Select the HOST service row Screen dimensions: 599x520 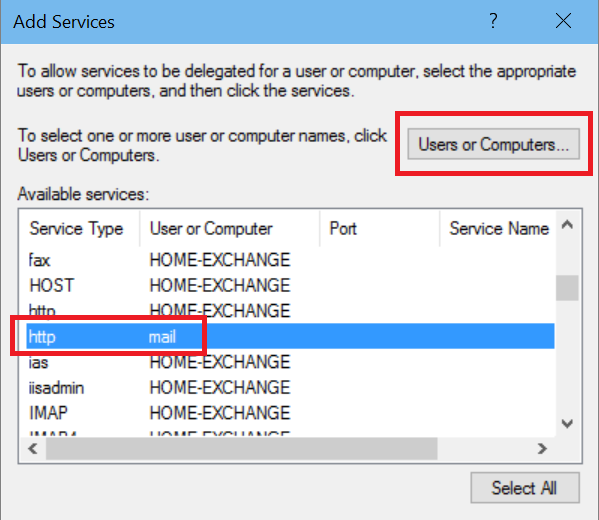(x=290, y=286)
